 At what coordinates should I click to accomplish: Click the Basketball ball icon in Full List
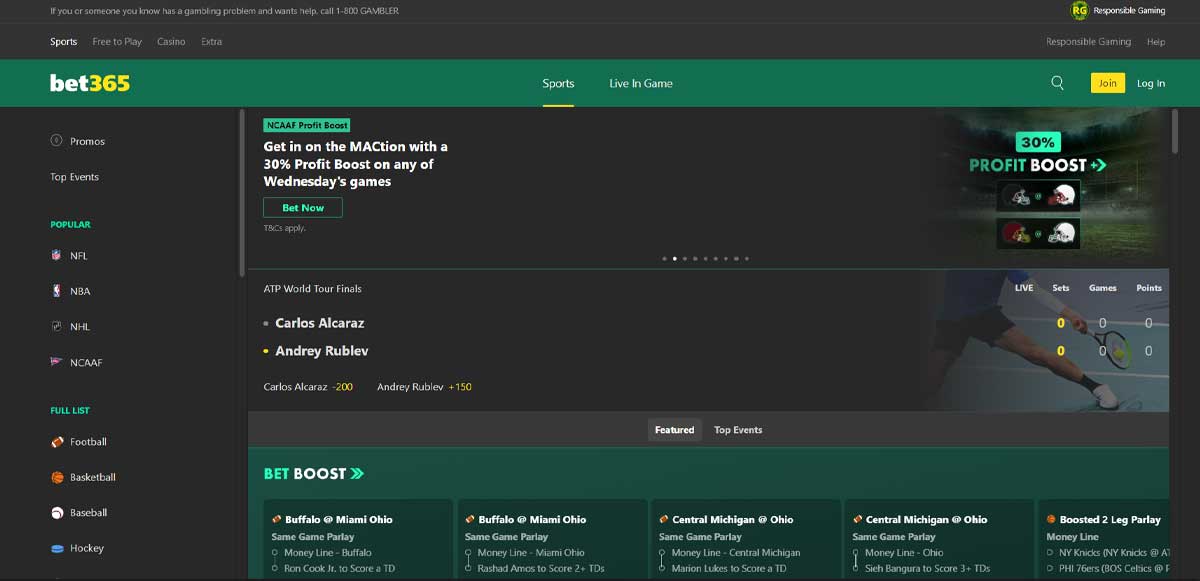coord(57,477)
